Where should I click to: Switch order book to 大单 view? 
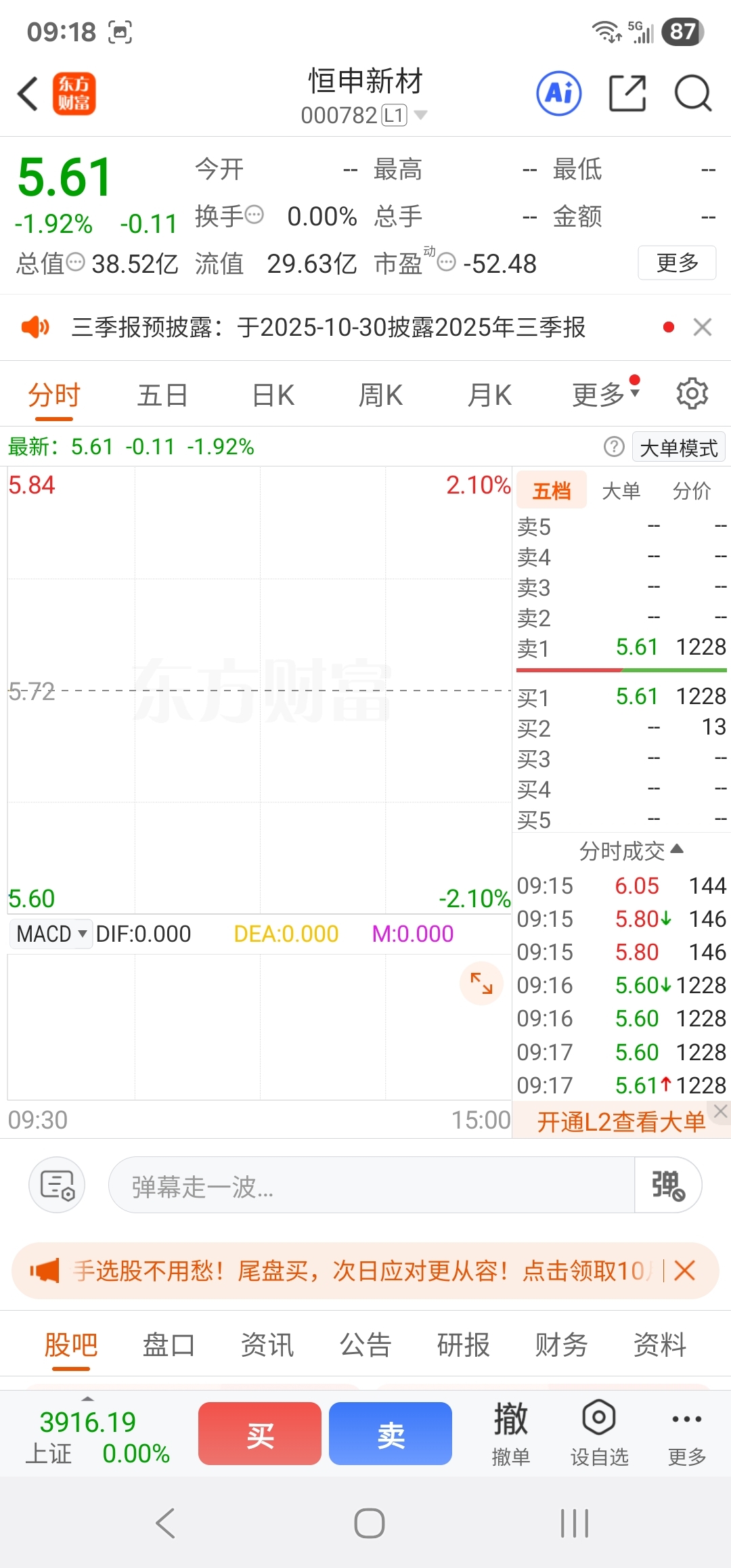coord(621,491)
